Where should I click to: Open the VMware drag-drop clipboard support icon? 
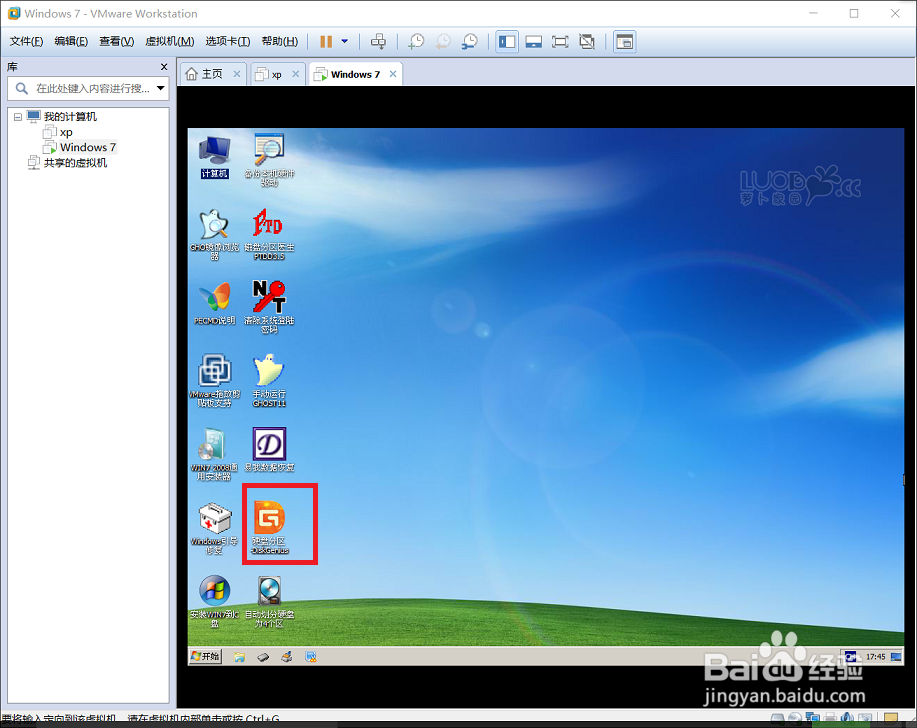click(215, 380)
